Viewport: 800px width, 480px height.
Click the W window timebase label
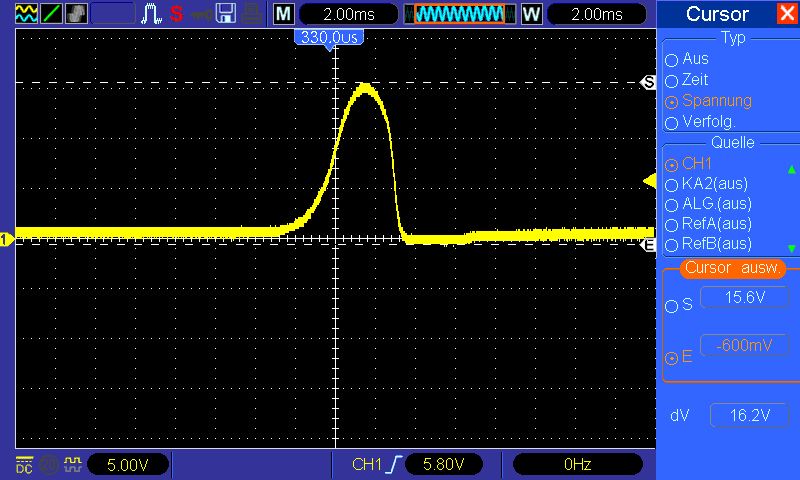(x=531, y=14)
